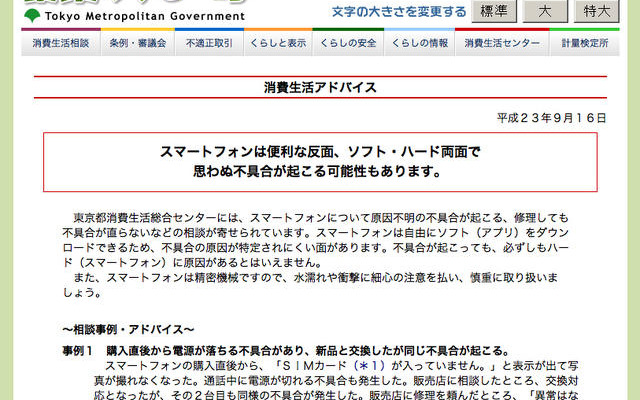Open the くらしの安全 menu tab

[x=348, y=43]
